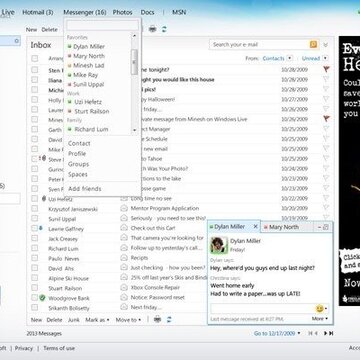Click envelope icon next to Xbox Console Repair
Screen dimensions: 360x360
(x=124, y=287)
